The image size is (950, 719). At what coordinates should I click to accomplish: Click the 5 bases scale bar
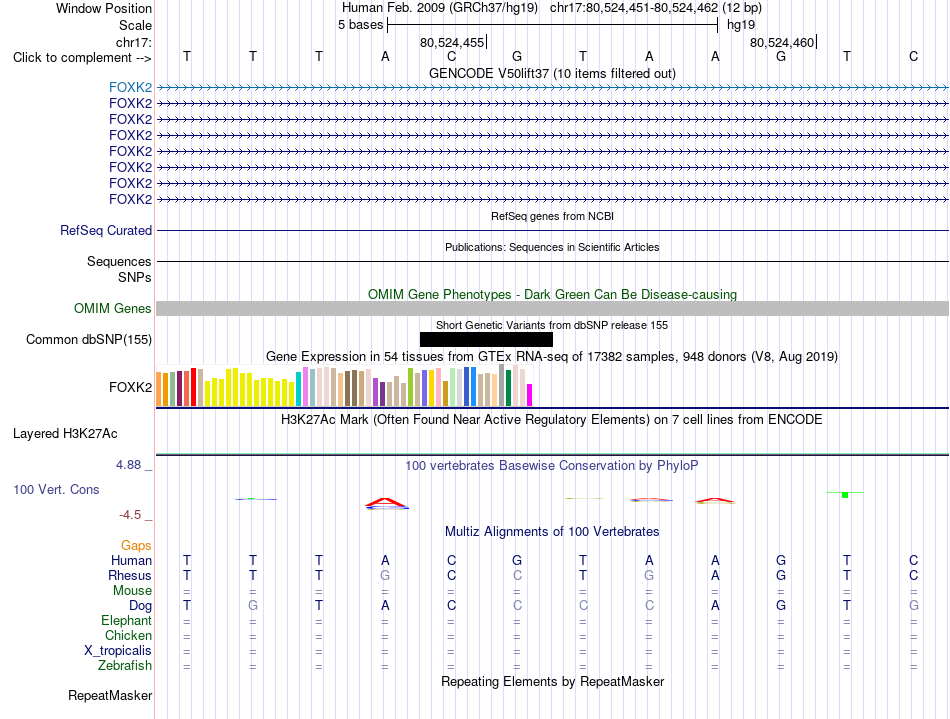[553, 25]
